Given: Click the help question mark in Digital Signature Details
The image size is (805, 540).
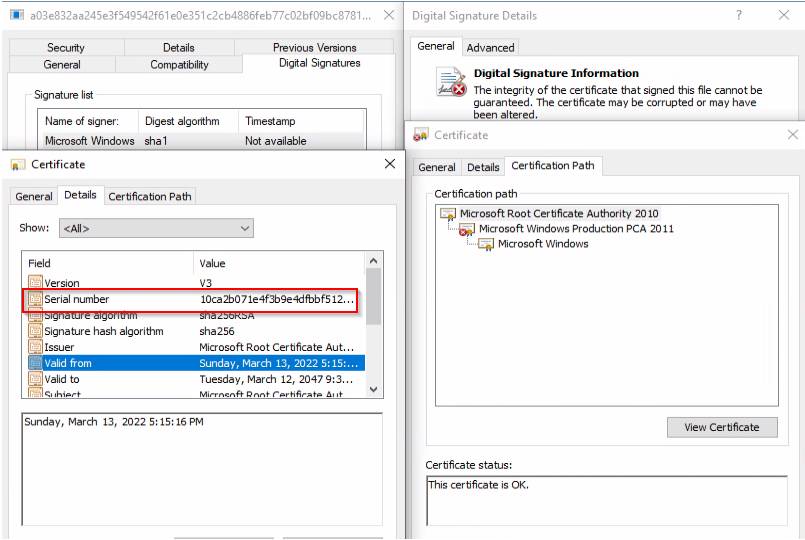Looking at the screenshot, I should tap(738, 15).
